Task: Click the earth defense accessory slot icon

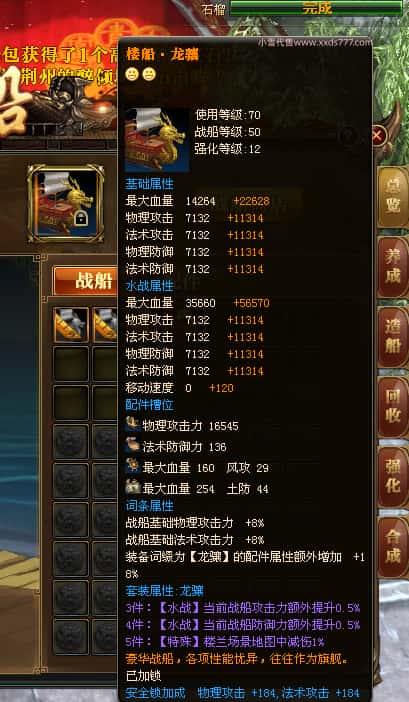Action: [x=133, y=487]
